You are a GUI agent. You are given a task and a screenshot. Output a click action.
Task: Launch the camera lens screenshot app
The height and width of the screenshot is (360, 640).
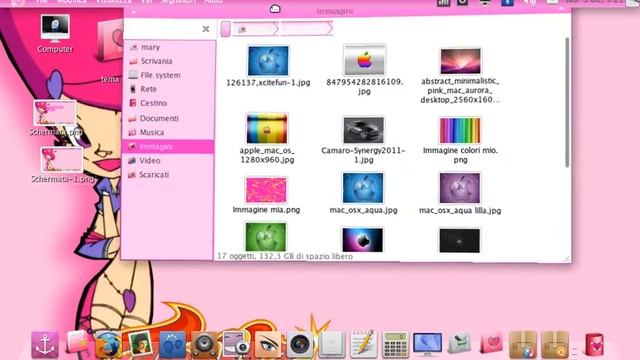[300, 345]
